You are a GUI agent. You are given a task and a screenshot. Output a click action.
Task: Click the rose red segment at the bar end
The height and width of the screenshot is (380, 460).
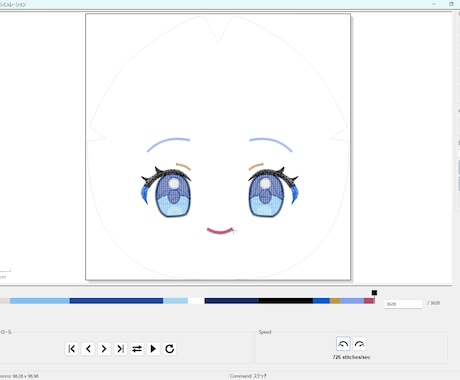coord(369,301)
